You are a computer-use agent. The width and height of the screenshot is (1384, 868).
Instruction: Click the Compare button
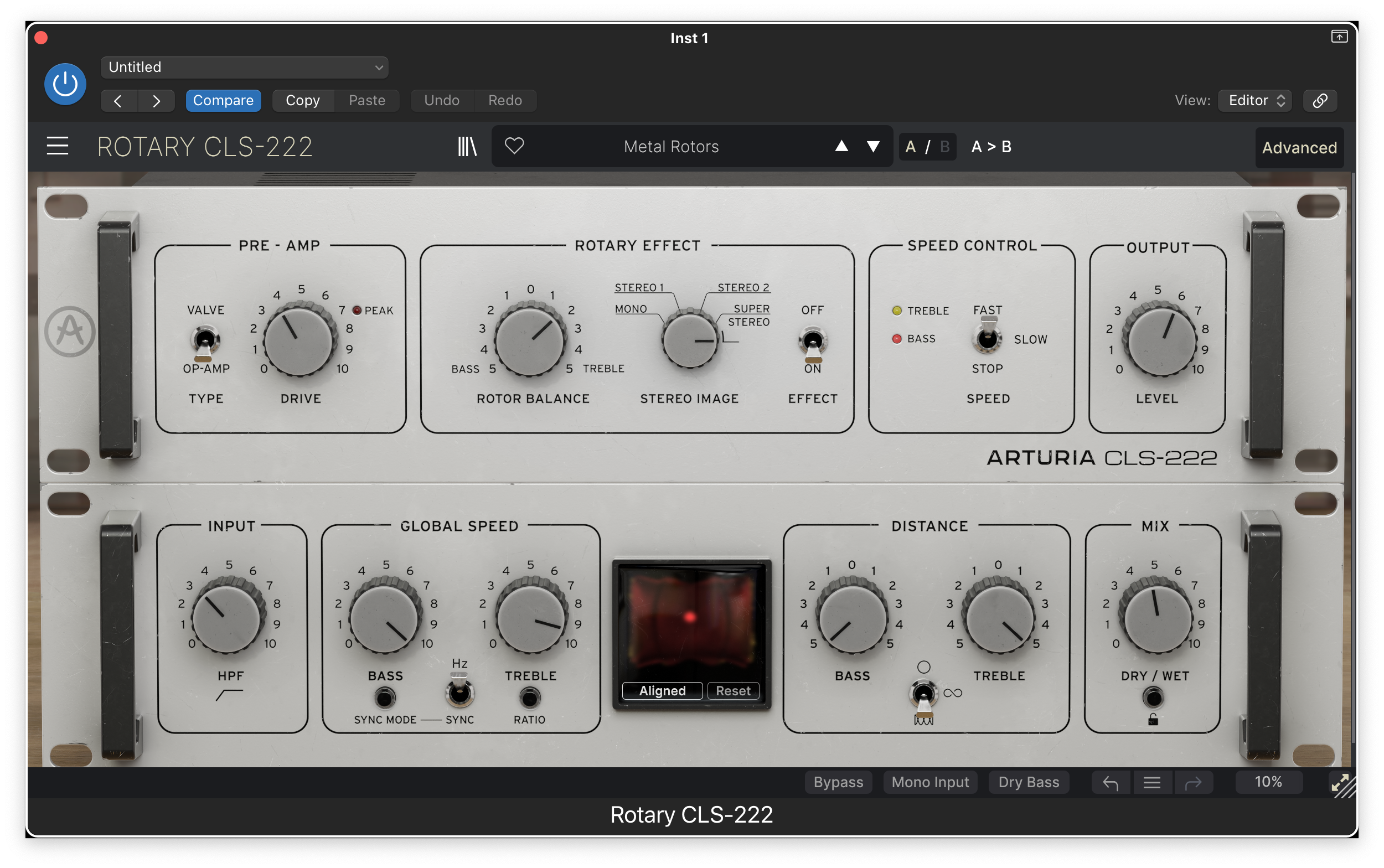[x=223, y=100]
